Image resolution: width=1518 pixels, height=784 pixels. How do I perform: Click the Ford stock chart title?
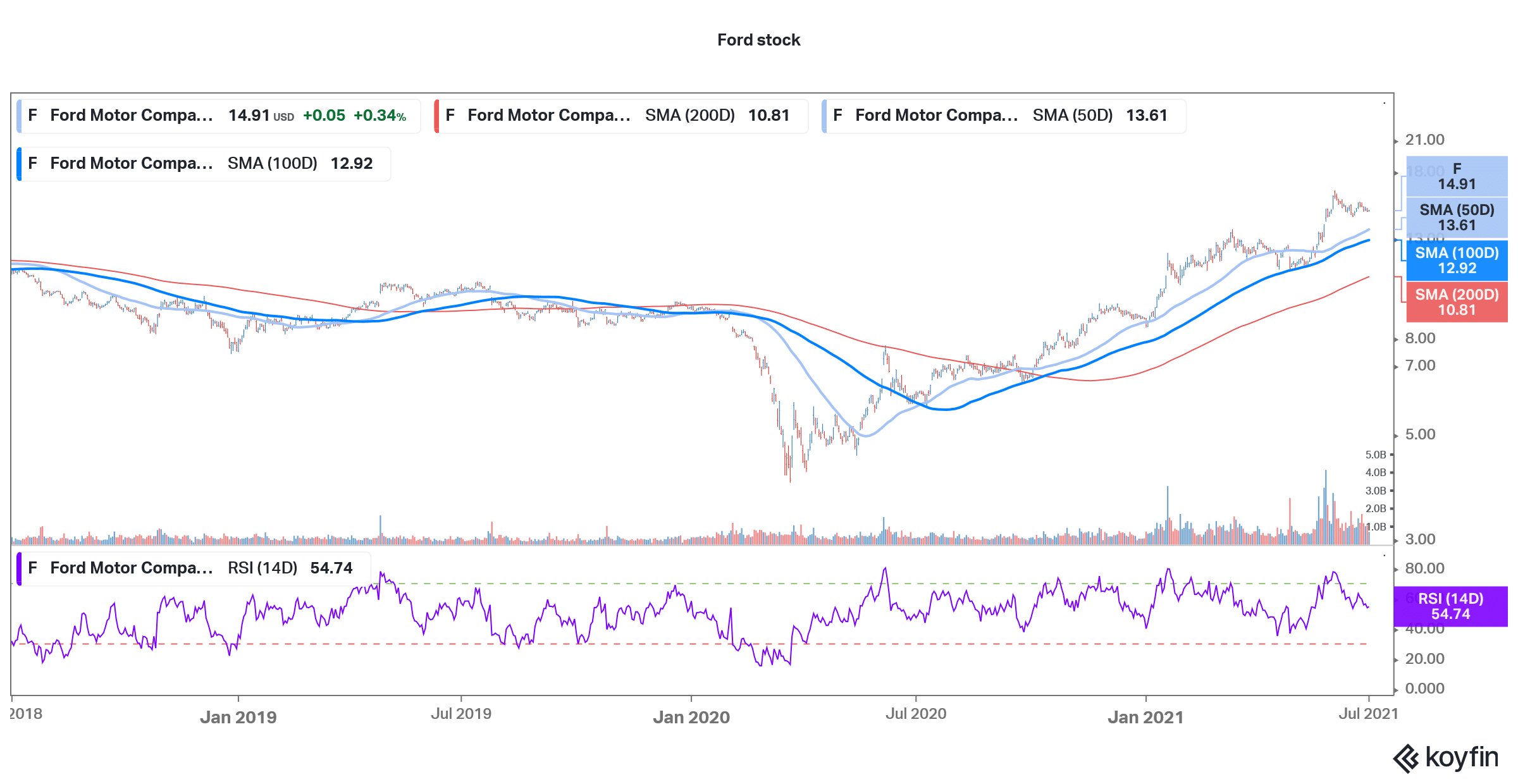point(758,40)
